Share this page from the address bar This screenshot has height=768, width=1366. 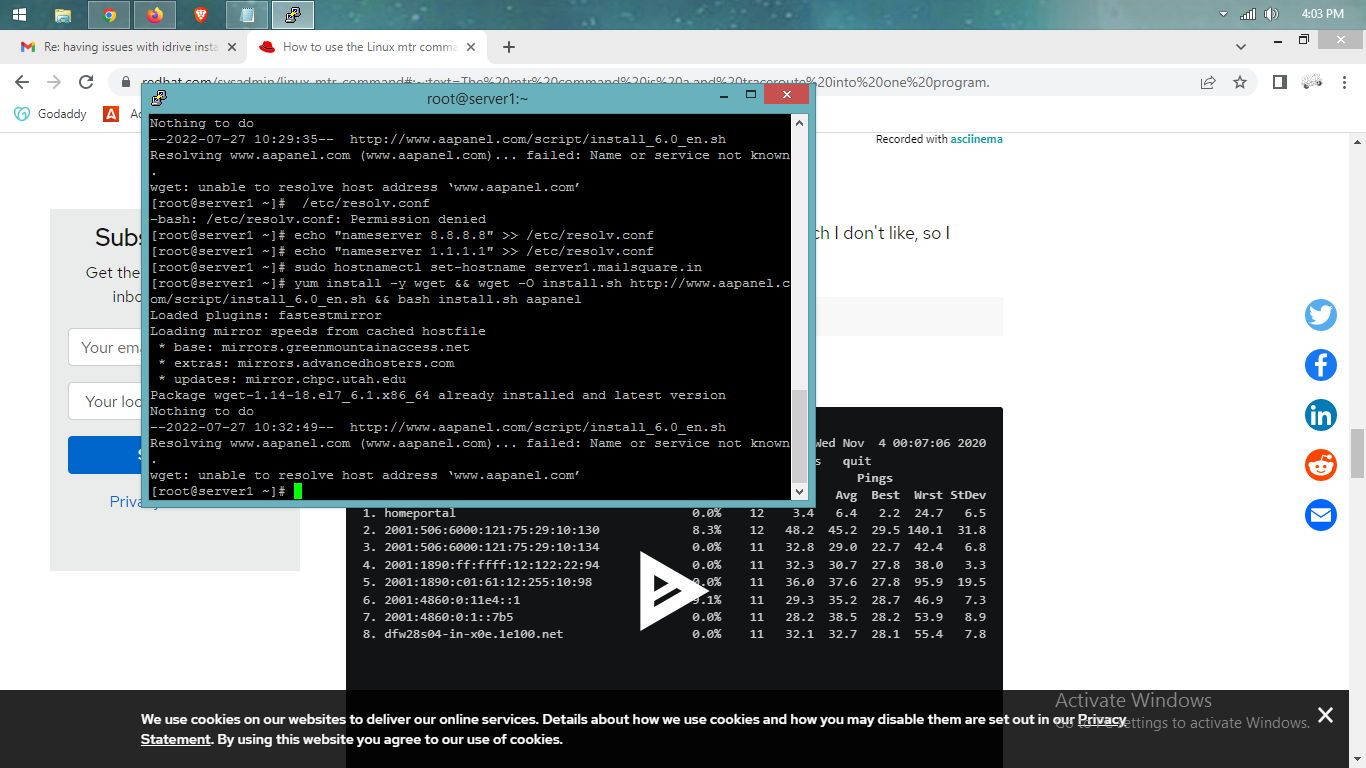pos(1208,82)
